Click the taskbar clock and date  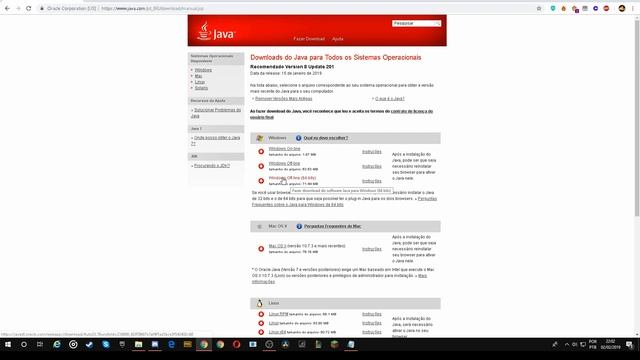pos(611,344)
